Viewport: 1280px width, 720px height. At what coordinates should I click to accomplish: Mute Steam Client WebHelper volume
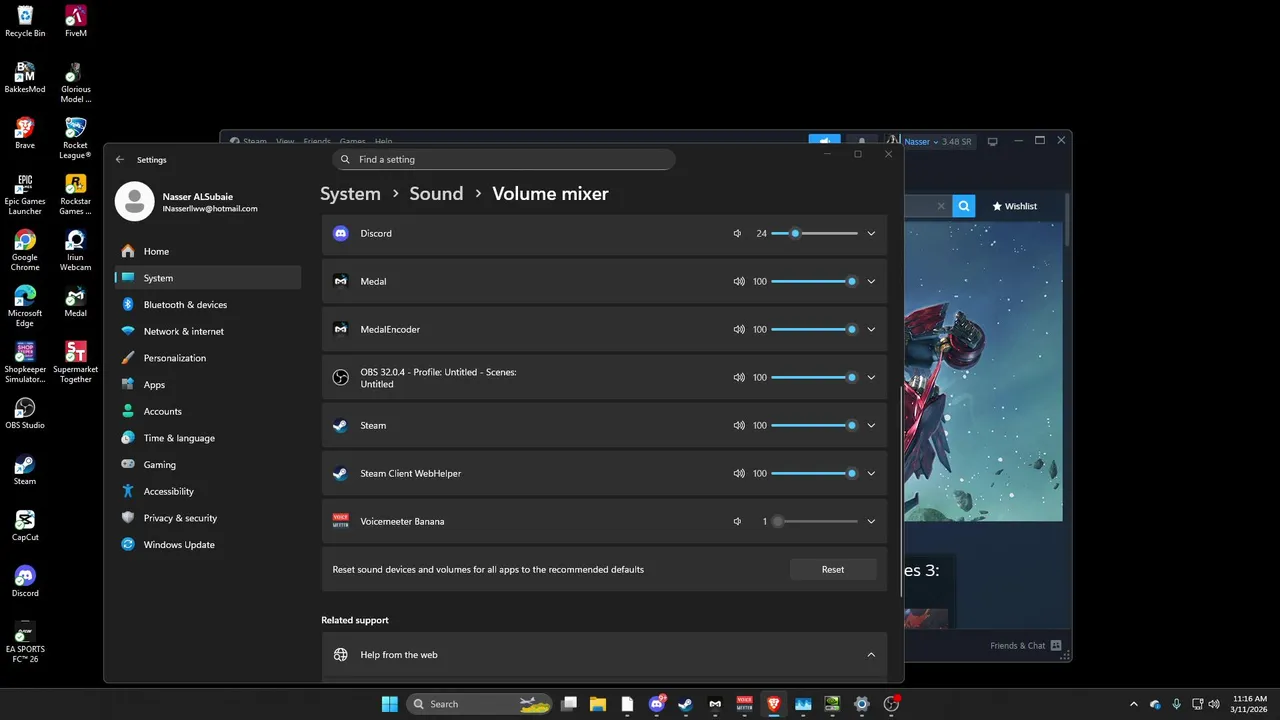(739, 473)
